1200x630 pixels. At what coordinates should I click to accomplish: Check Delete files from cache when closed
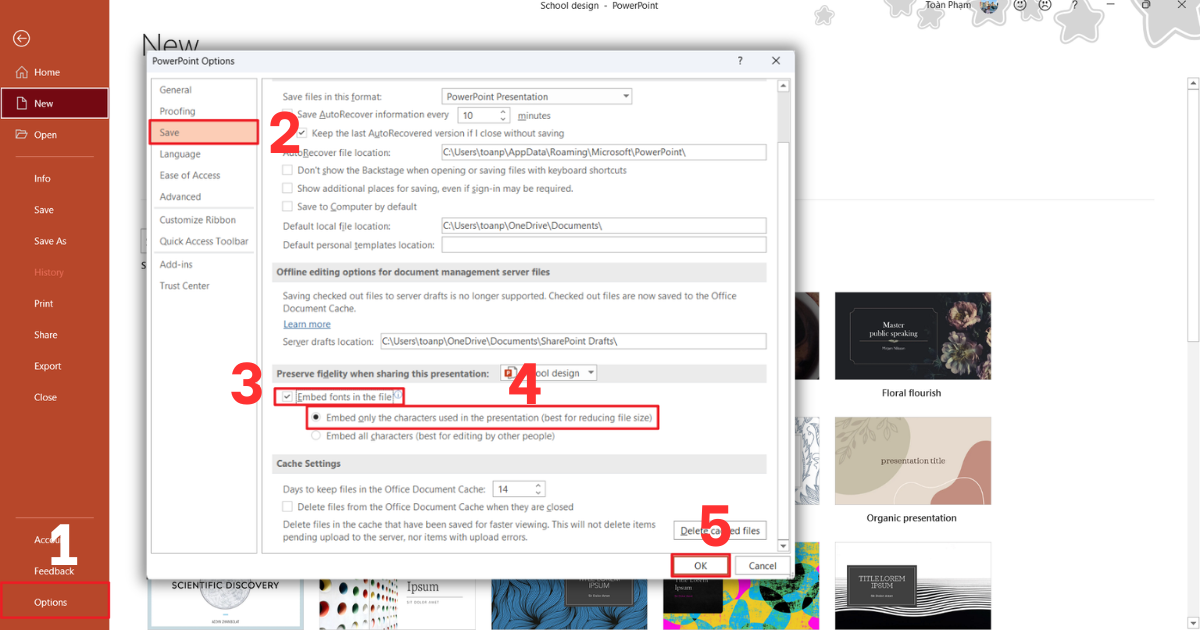click(x=288, y=507)
